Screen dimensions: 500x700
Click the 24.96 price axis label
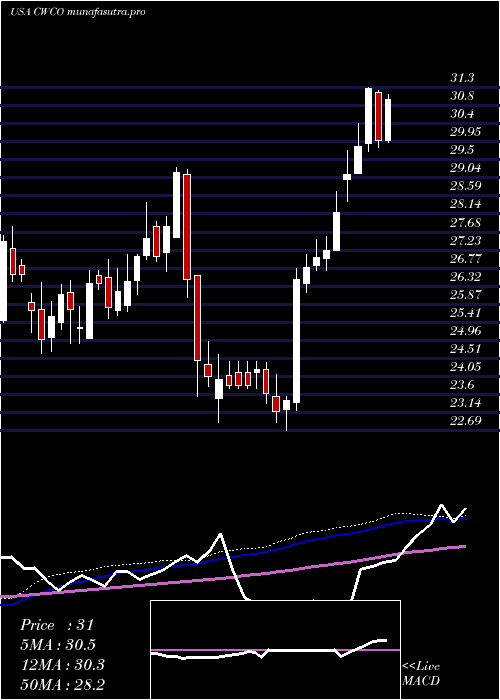pos(465,331)
